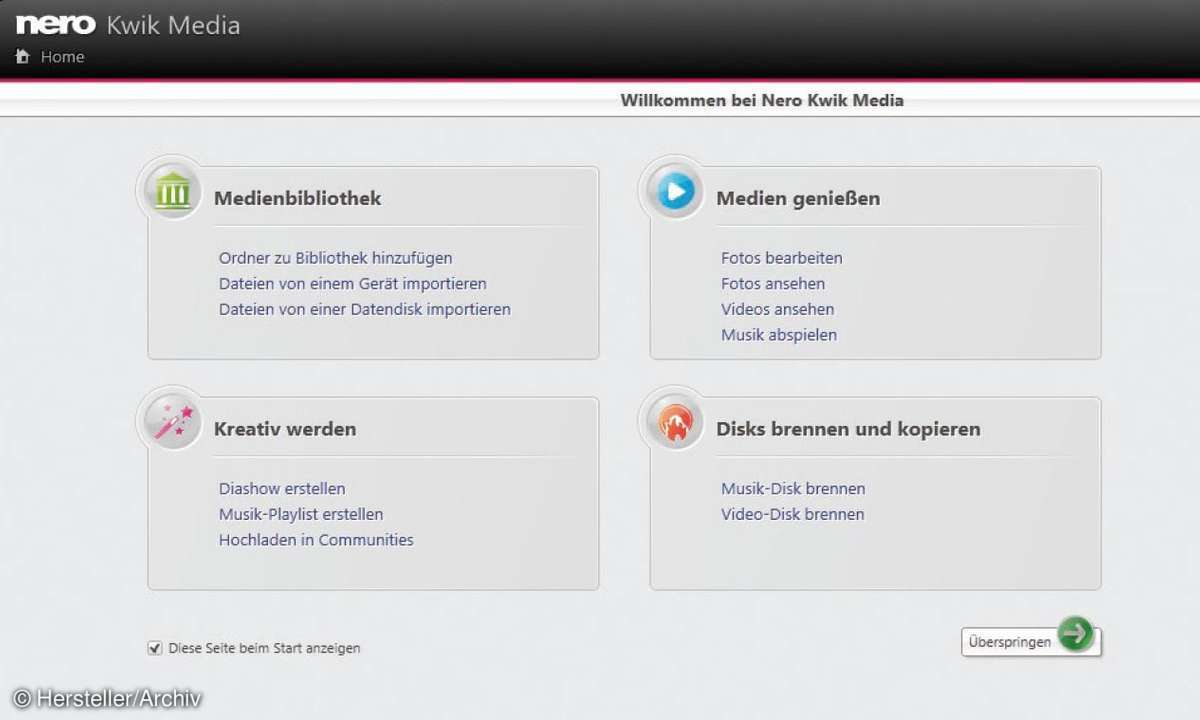Click the blue play icon for Medien genießen
1200x720 pixels.
click(x=675, y=190)
